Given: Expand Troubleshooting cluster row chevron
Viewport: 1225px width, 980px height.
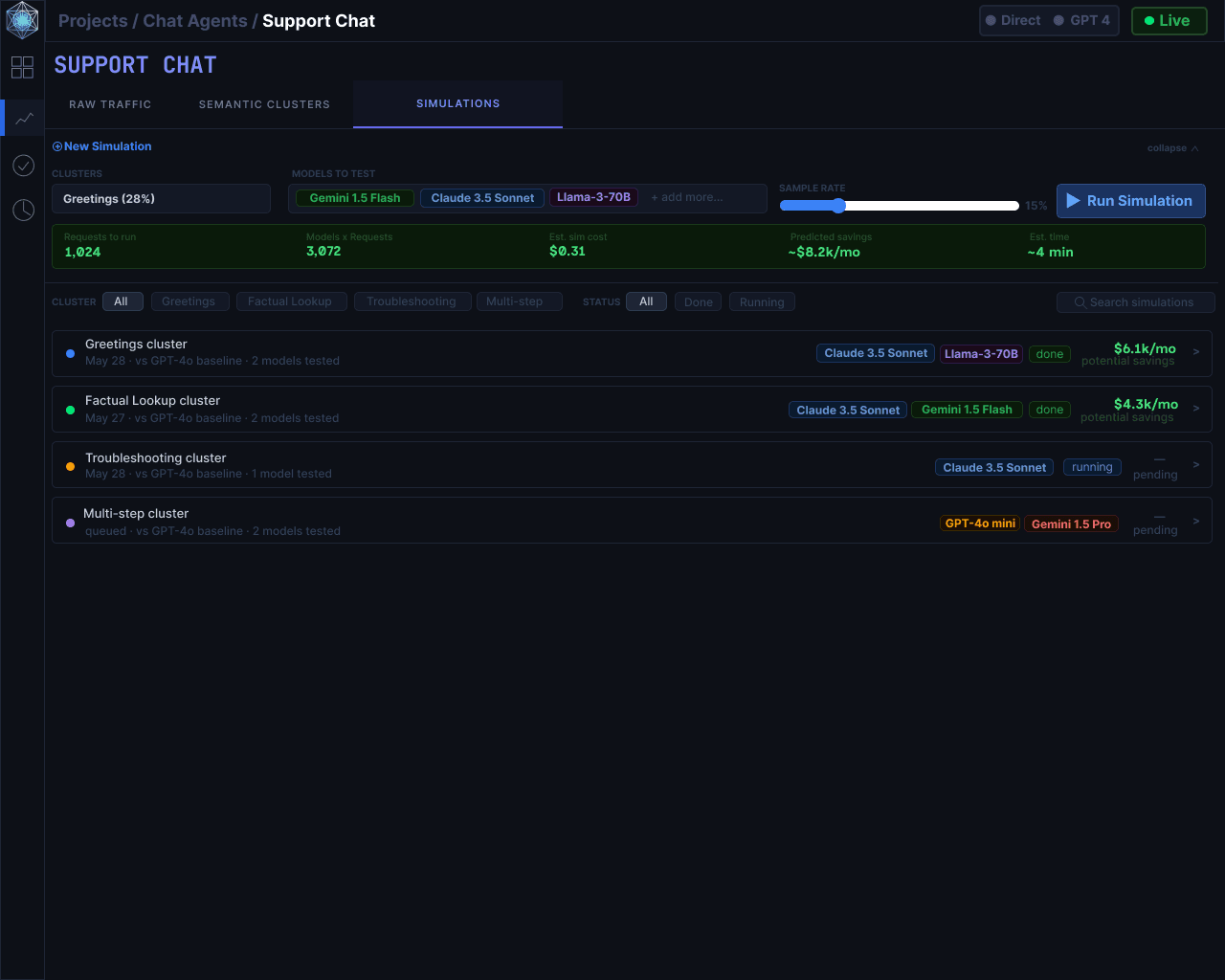Looking at the screenshot, I should tap(1196, 464).
